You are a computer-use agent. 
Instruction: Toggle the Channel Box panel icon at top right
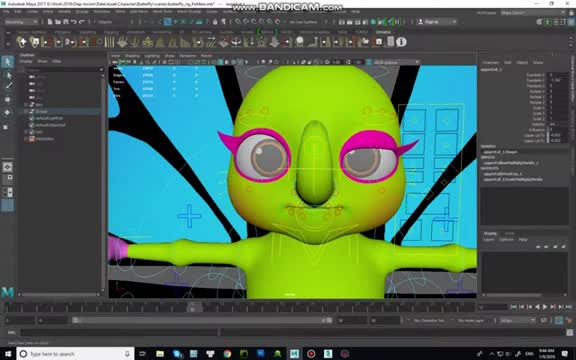pos(571,22)
